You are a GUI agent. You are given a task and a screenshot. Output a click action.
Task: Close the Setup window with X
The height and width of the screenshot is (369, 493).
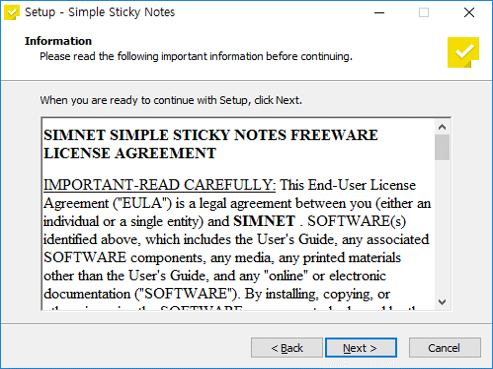point(469,13)
